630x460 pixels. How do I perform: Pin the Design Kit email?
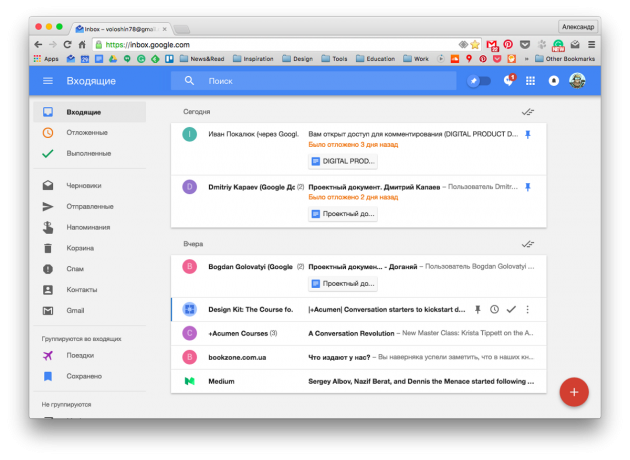tap(478, 309)
